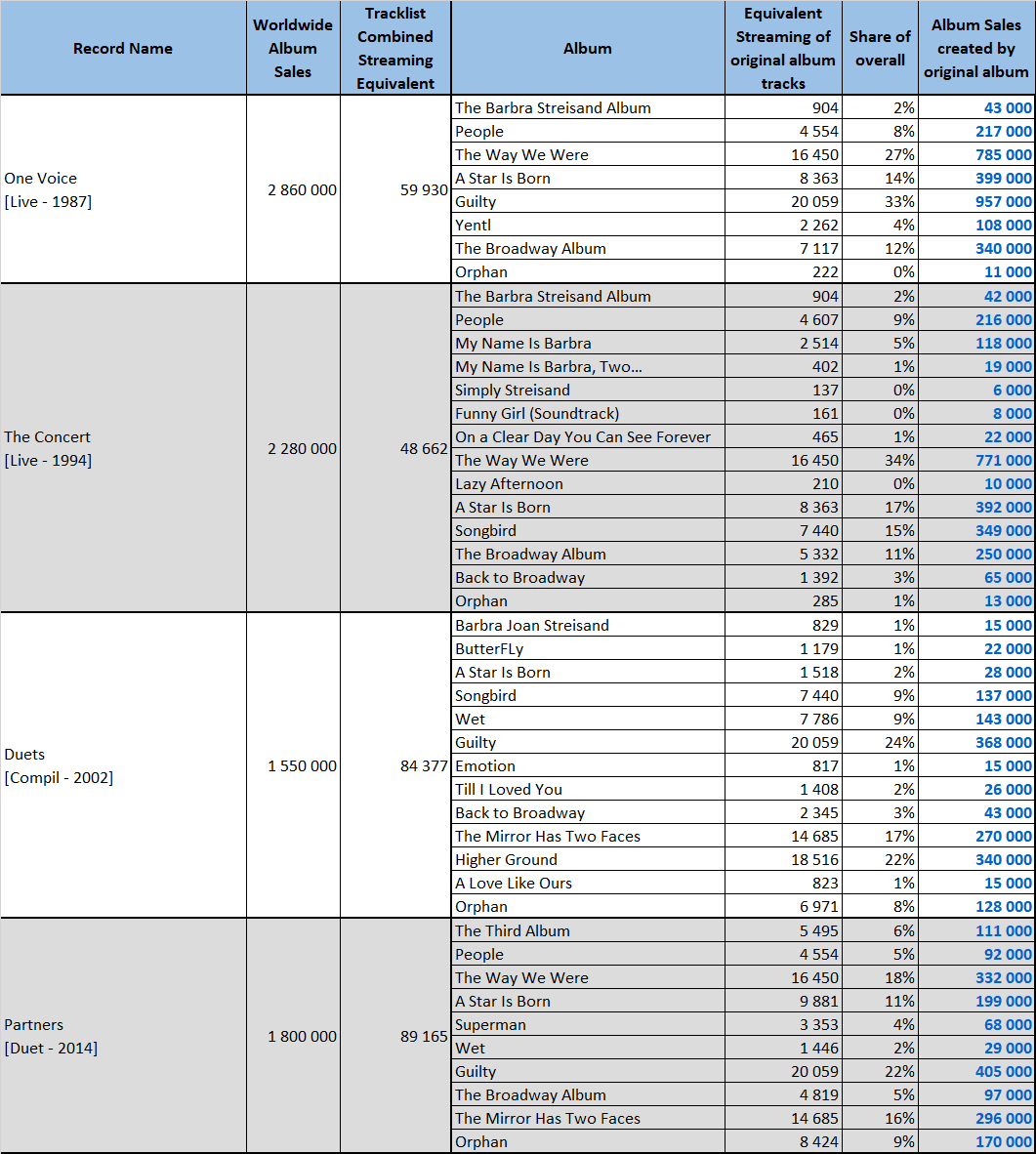1036x1154 pixels.
Task: Select the 'Superman' album cell
Action: tap(588, 1024)
